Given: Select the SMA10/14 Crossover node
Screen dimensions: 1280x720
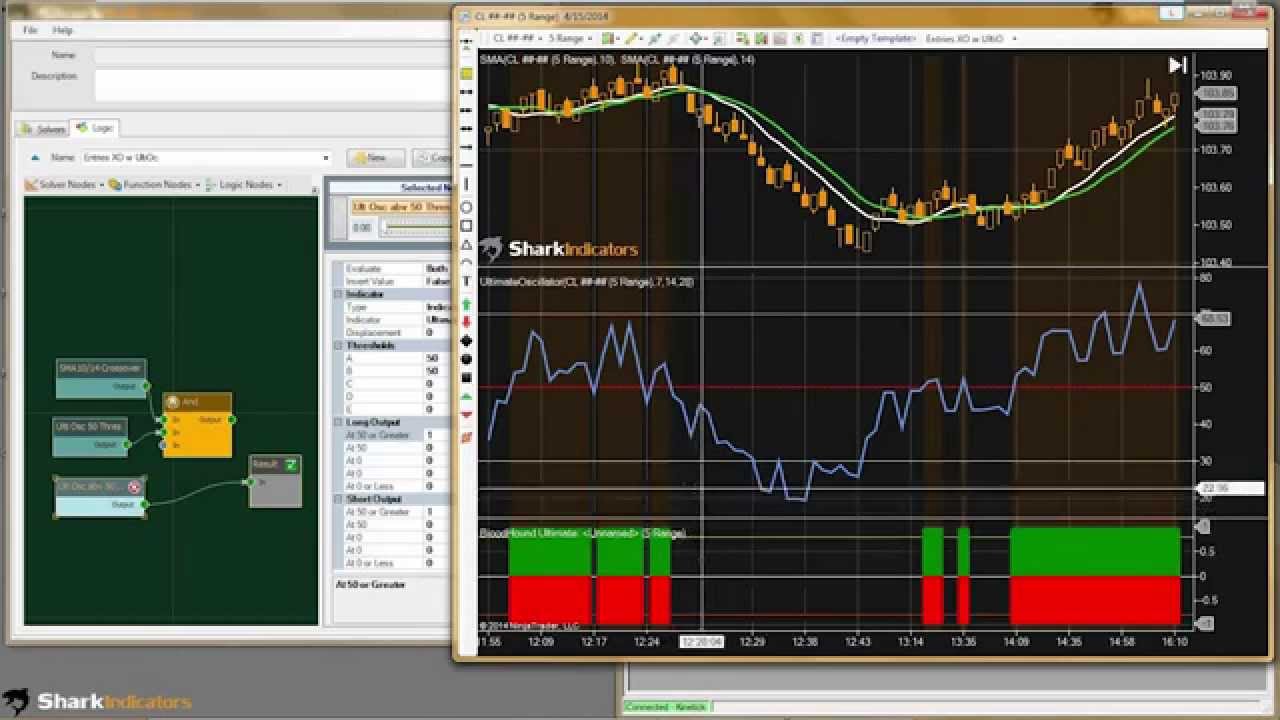Looking at the screenshot, I should [101, 377].
